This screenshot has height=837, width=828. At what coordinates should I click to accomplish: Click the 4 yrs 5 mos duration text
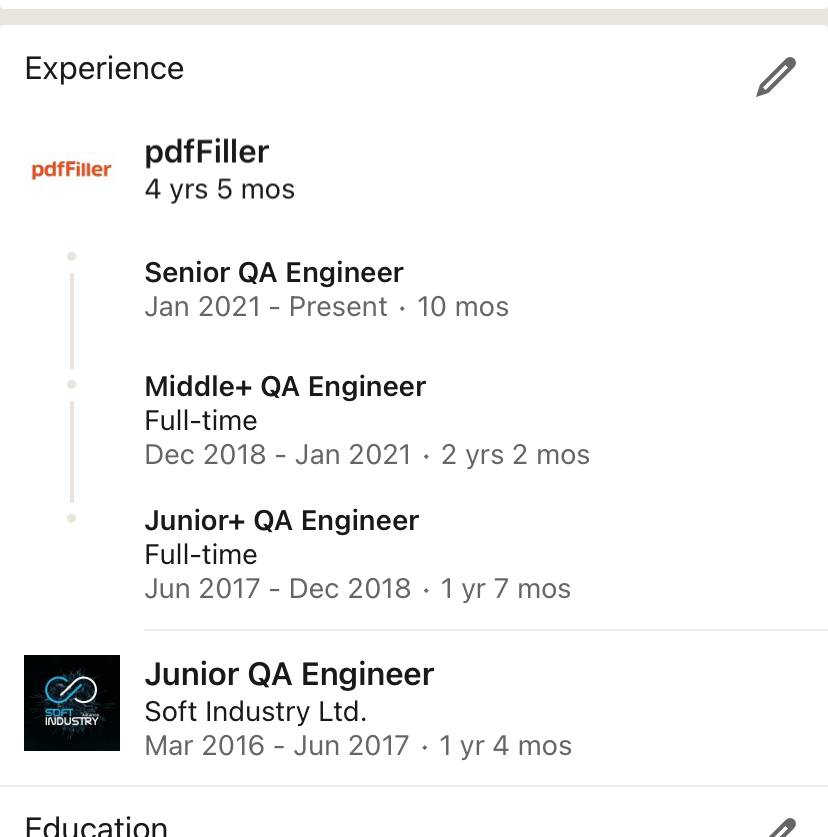pyautogui.click(x=219, y=189)
